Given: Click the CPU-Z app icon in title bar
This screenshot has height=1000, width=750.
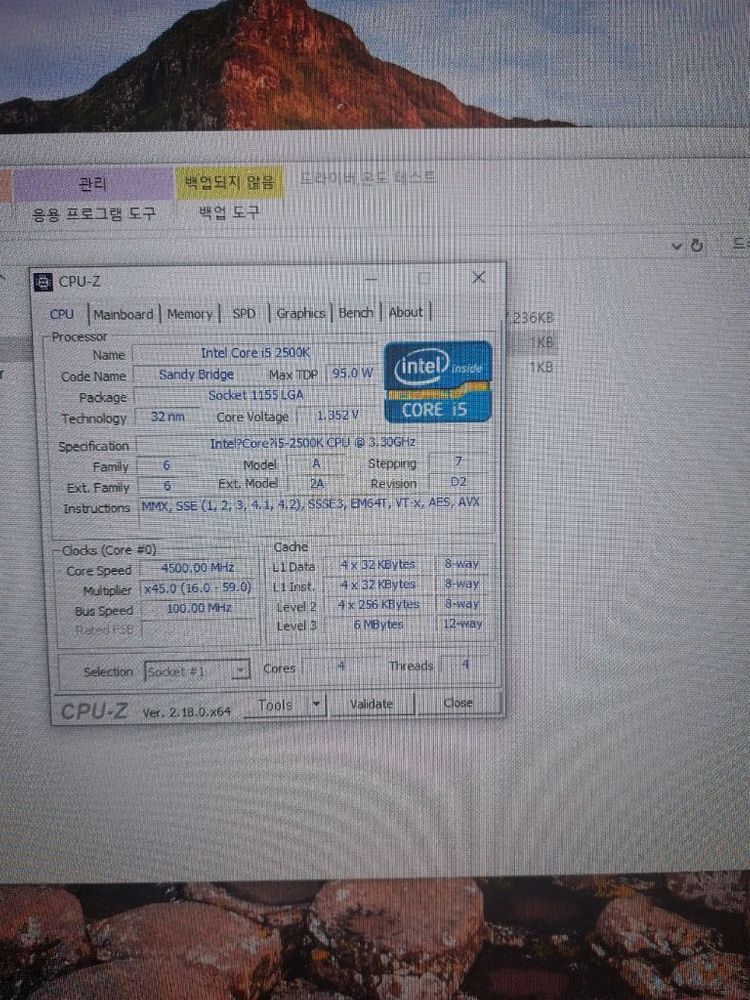Looking at the screenshot, I should (43, 282).
